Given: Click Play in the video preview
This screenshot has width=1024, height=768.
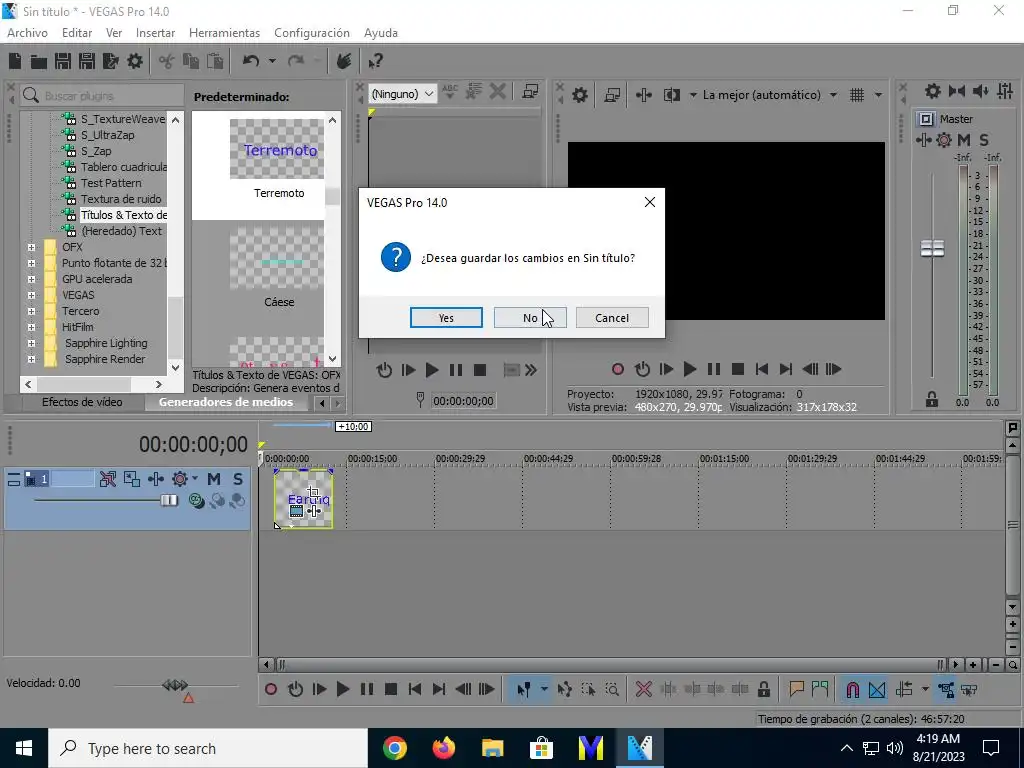Looking at the screenshot, I should pyautogui.click(x=690, y=370).
